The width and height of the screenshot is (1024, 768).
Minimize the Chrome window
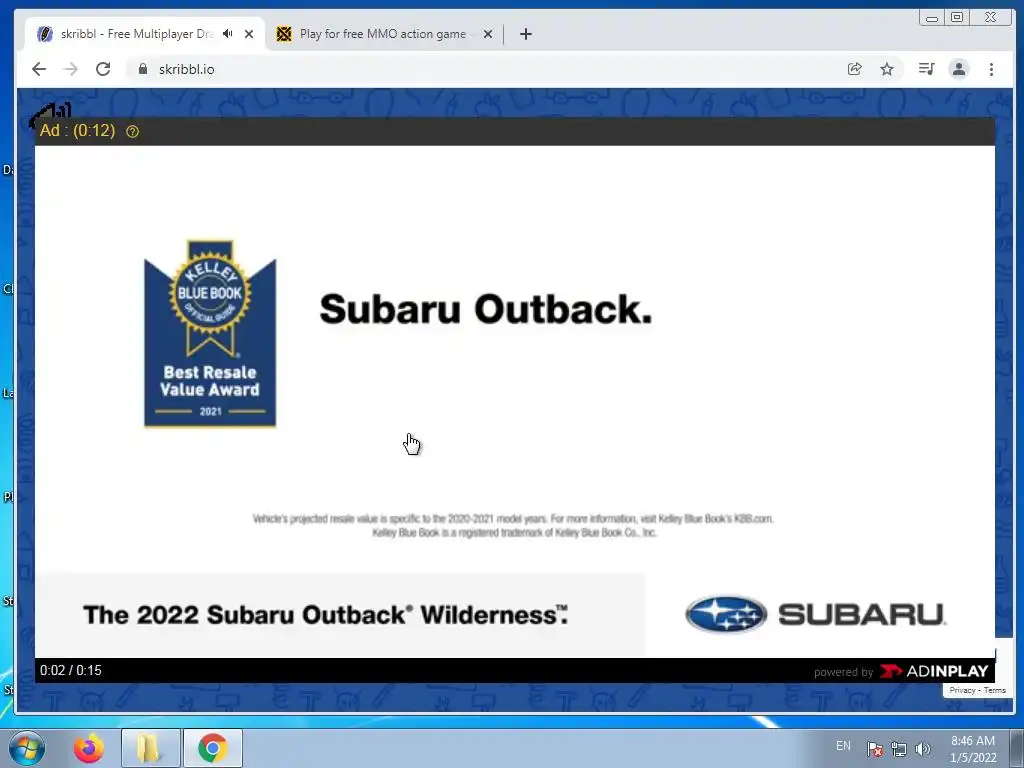(932, 18)
